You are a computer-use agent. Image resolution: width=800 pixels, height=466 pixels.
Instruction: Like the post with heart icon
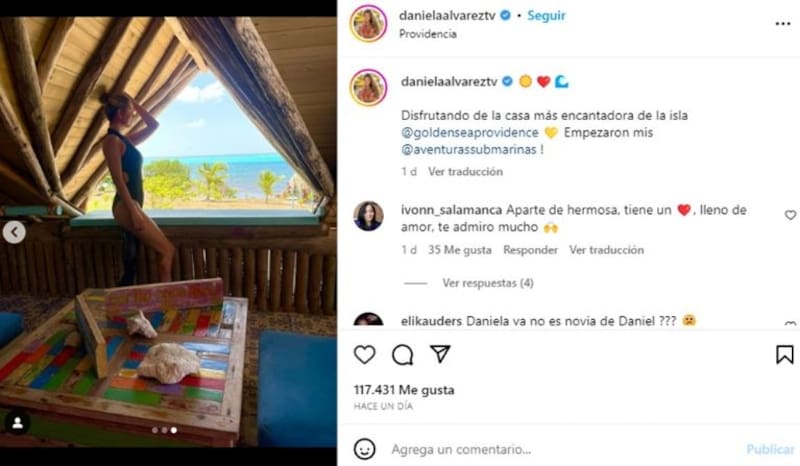364,355
